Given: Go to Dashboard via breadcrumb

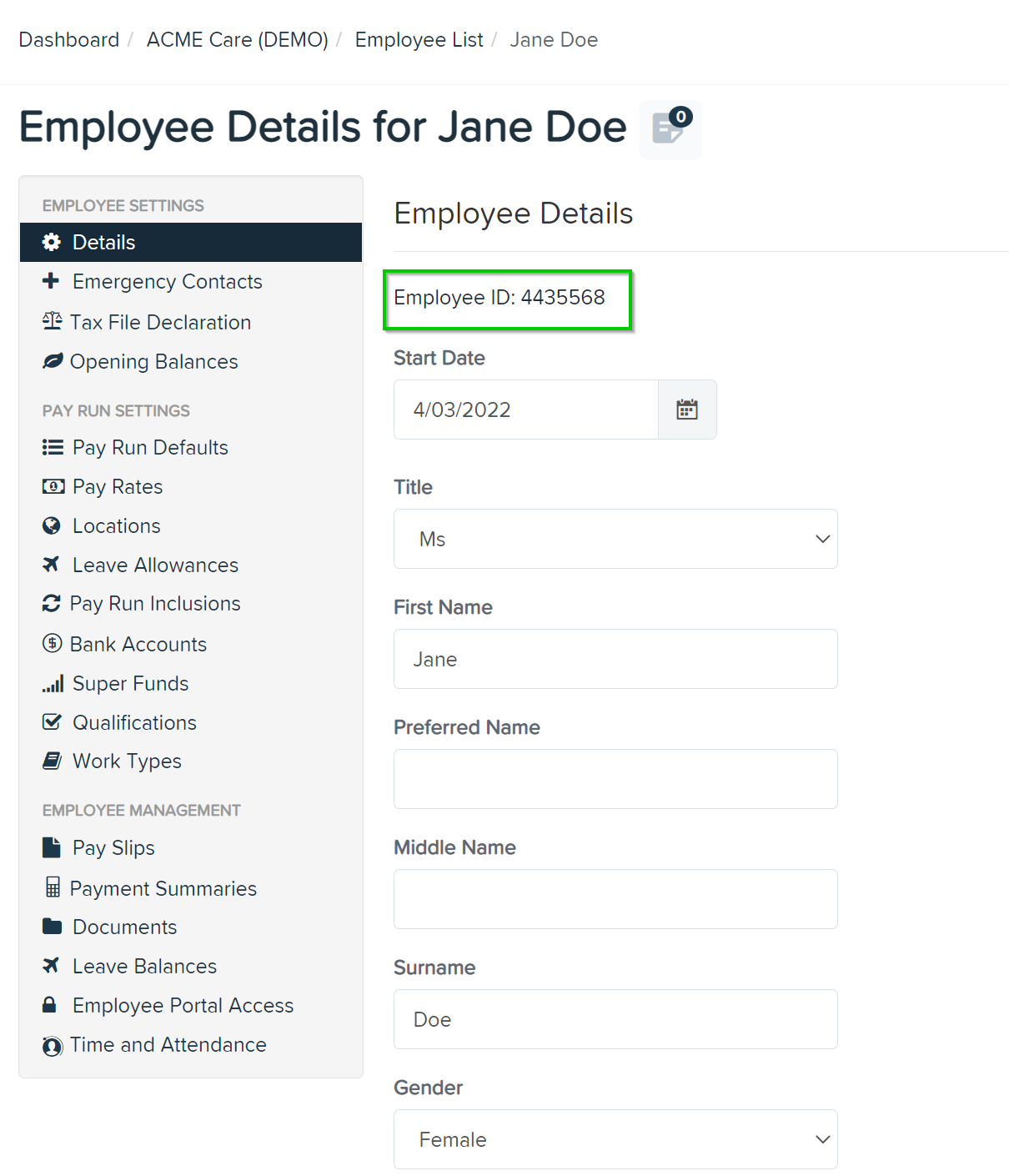Looking at the screenshot, I should (69, 39).
